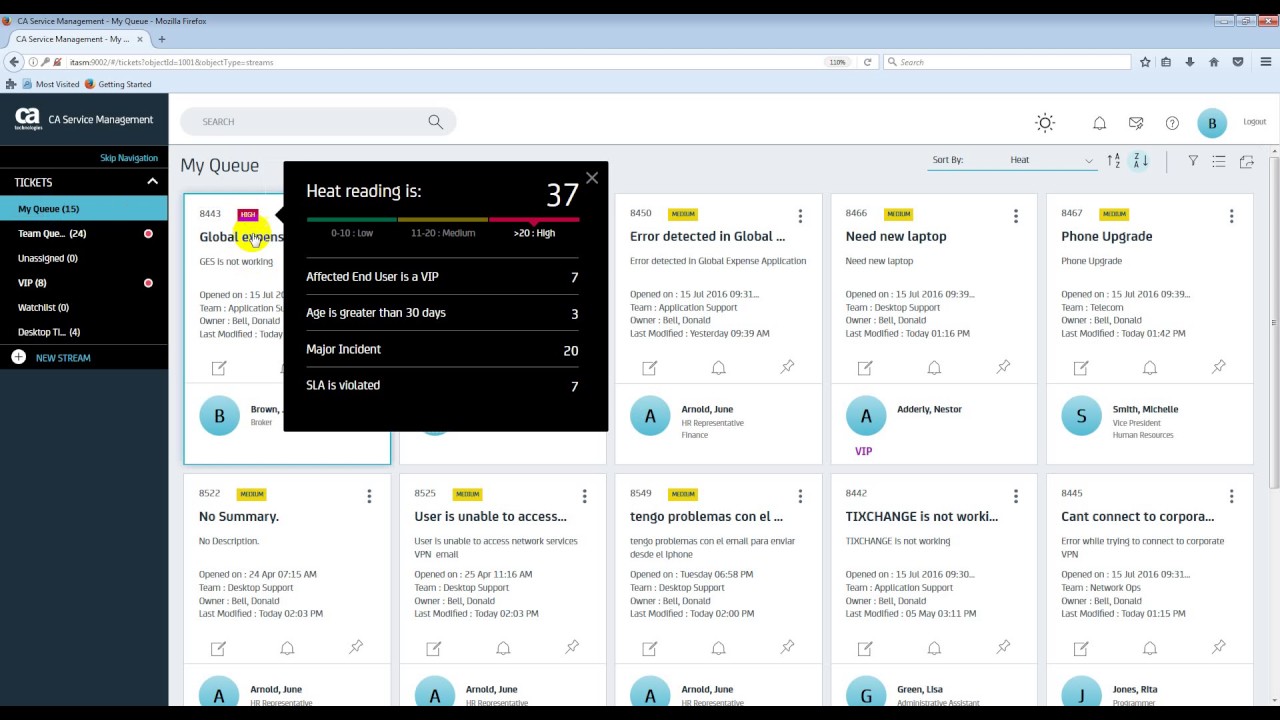Click the CA Technologies logo
The height and width of the screenshot is (720, 1280).
click(28, 119)
